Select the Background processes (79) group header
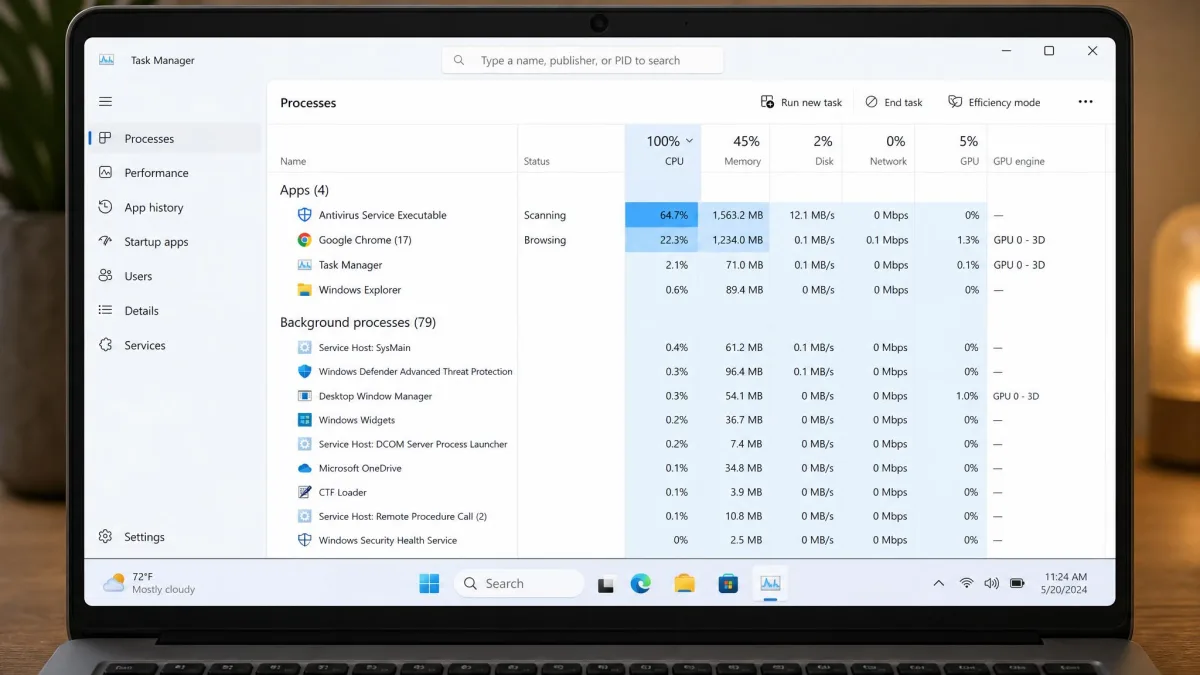 point(358,322)
